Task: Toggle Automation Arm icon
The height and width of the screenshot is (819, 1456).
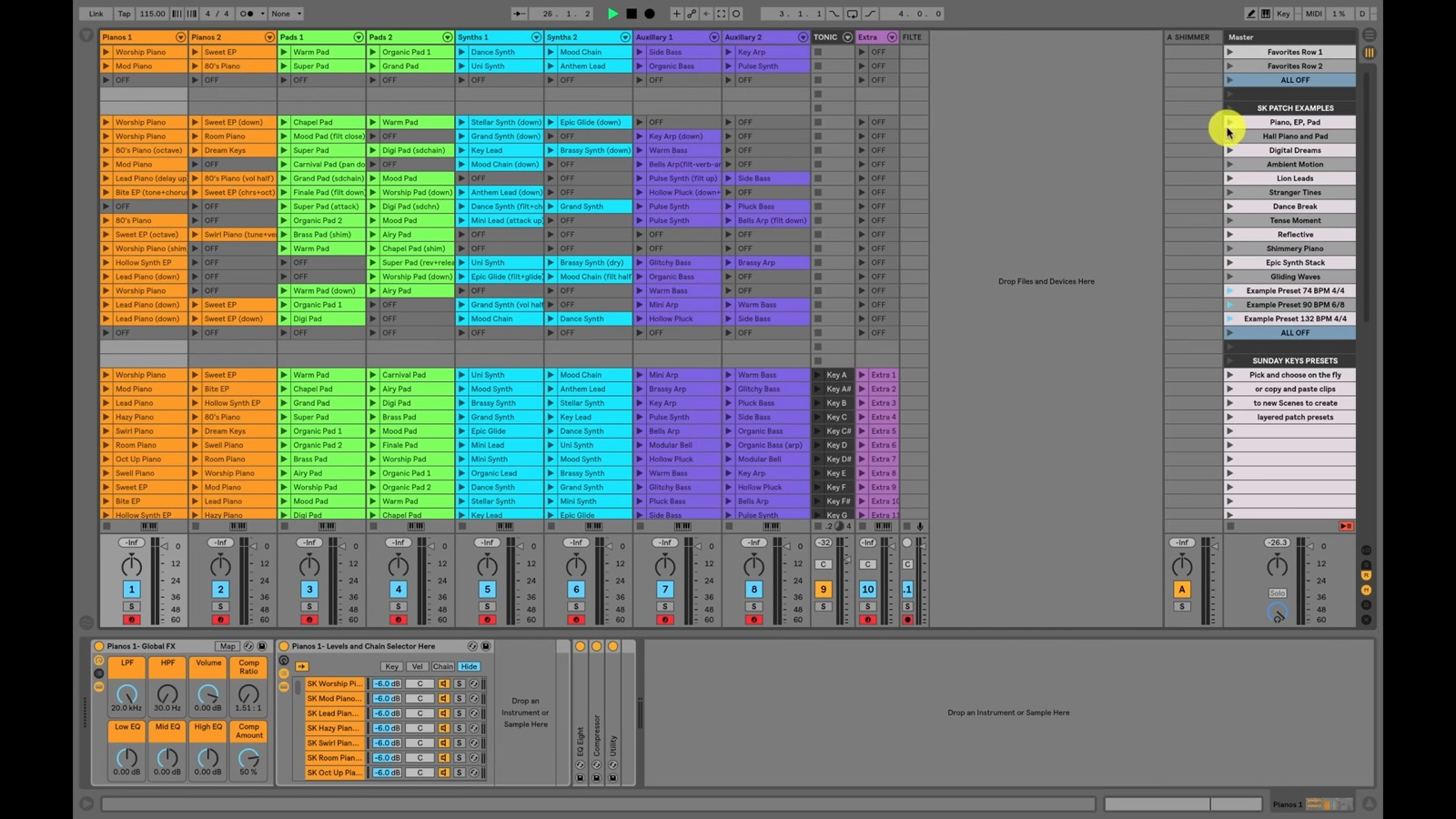Action: pos(692,14)
